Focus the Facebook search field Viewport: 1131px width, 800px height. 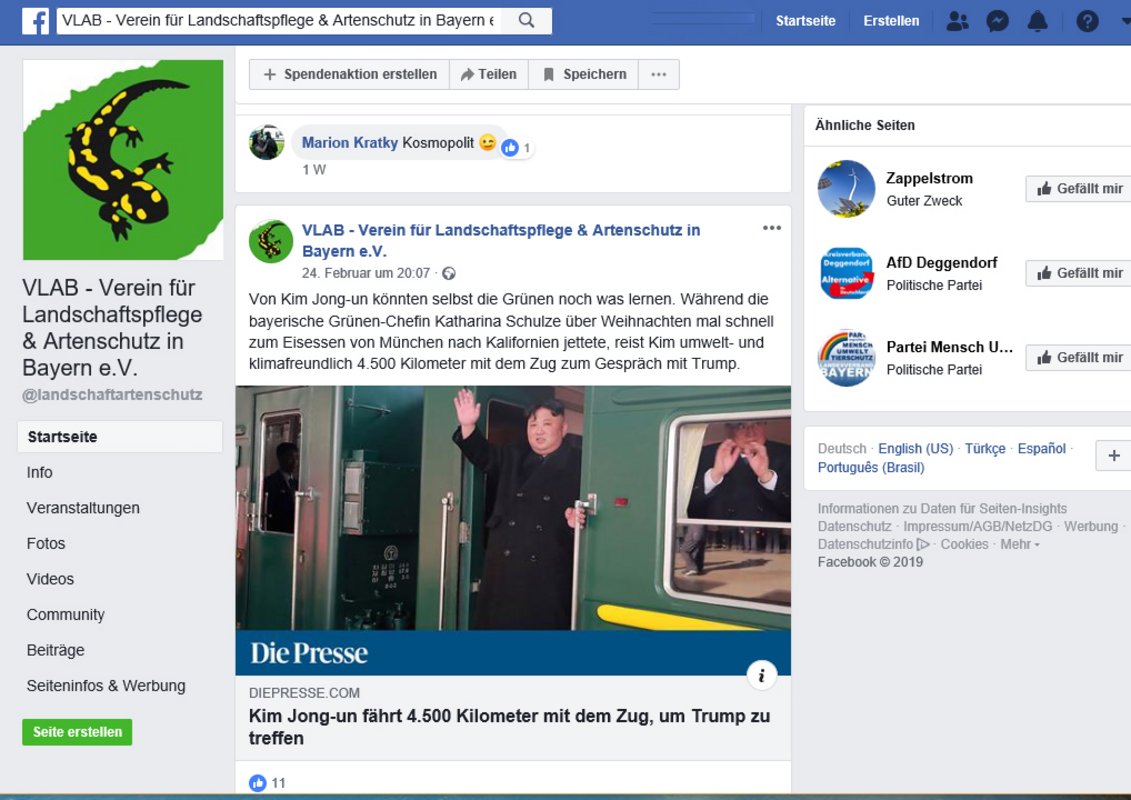(x=278, y=20)
